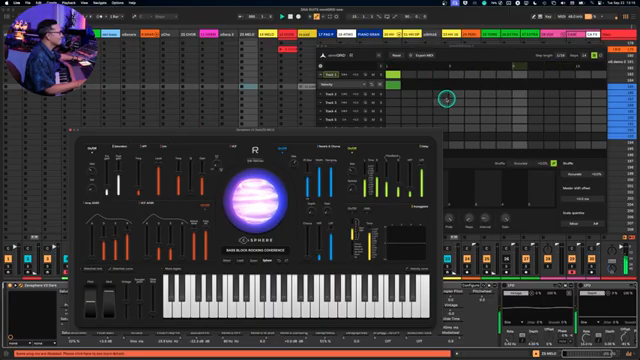Viewport: 640px width, 360px height.
Task: Click the clock icon on Track 4
Action: pos(365,111)
